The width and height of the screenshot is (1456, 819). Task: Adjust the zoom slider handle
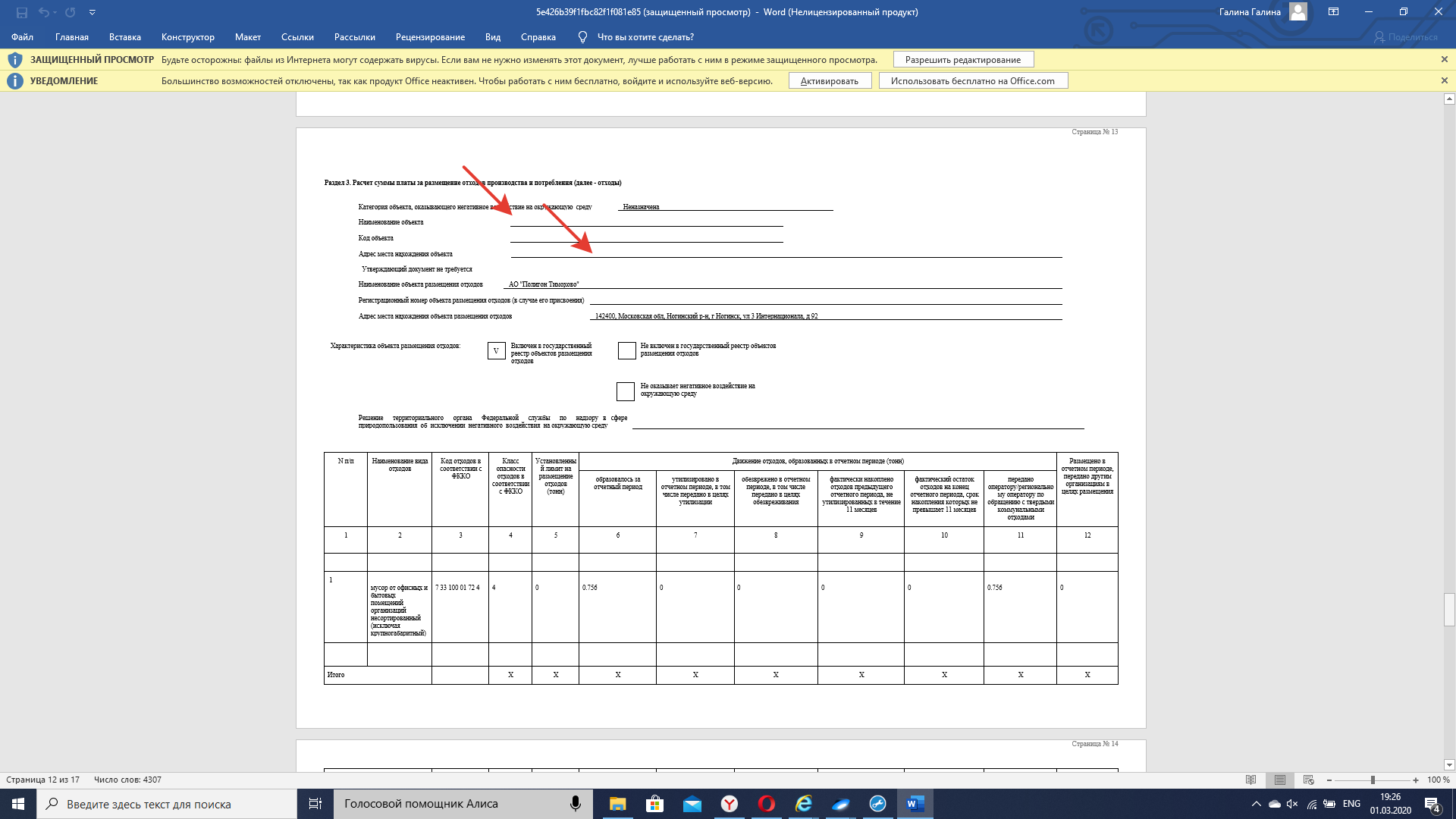(x=1373, y=780)
